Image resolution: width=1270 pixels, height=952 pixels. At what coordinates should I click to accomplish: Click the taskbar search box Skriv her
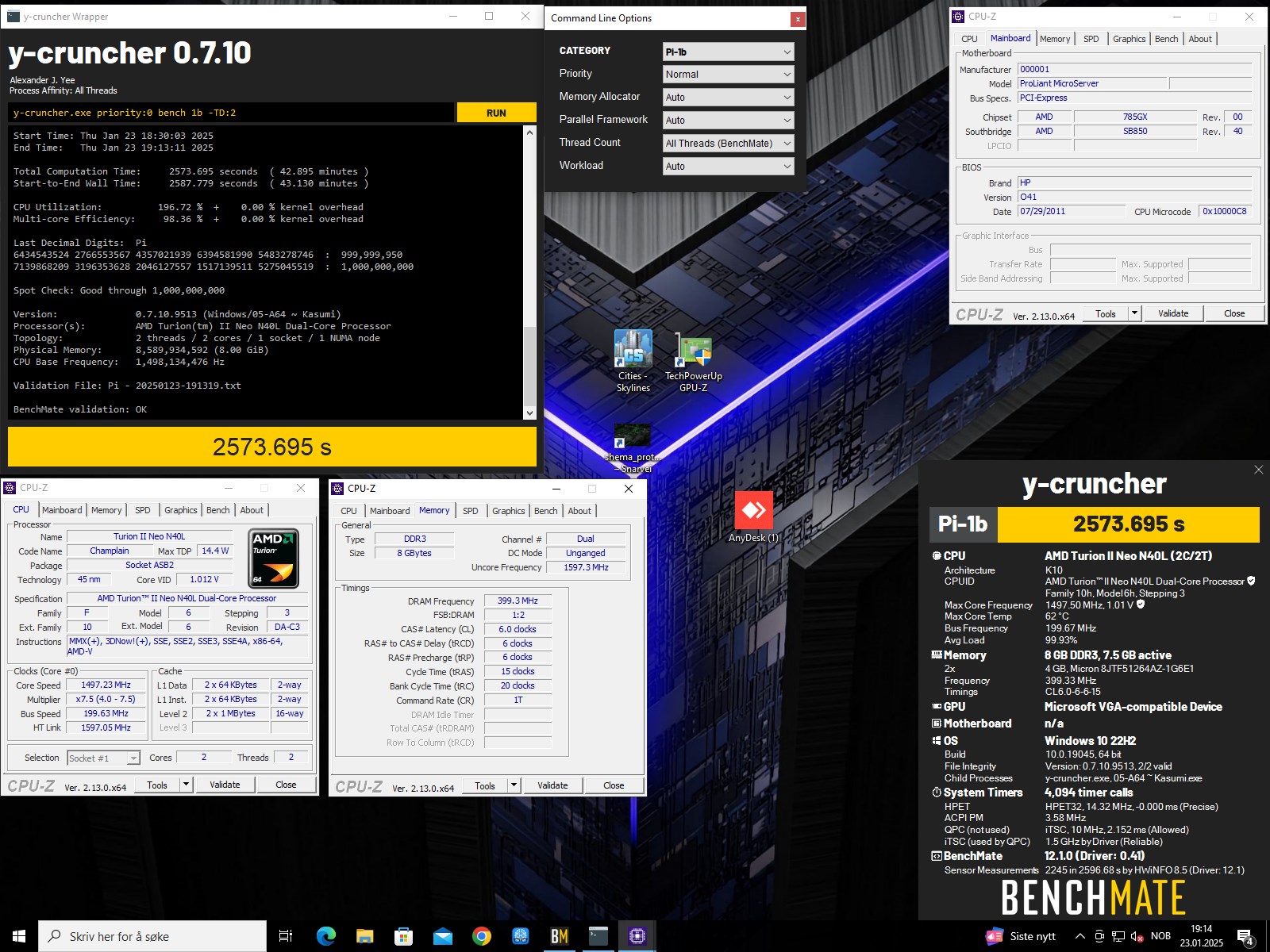152,936
